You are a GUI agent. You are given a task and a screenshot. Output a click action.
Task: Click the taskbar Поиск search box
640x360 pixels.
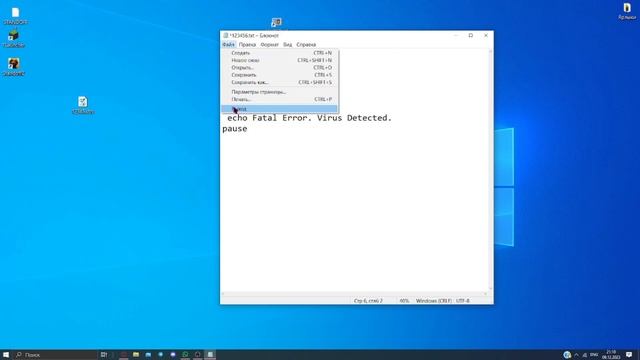click(x=56, y=355)
